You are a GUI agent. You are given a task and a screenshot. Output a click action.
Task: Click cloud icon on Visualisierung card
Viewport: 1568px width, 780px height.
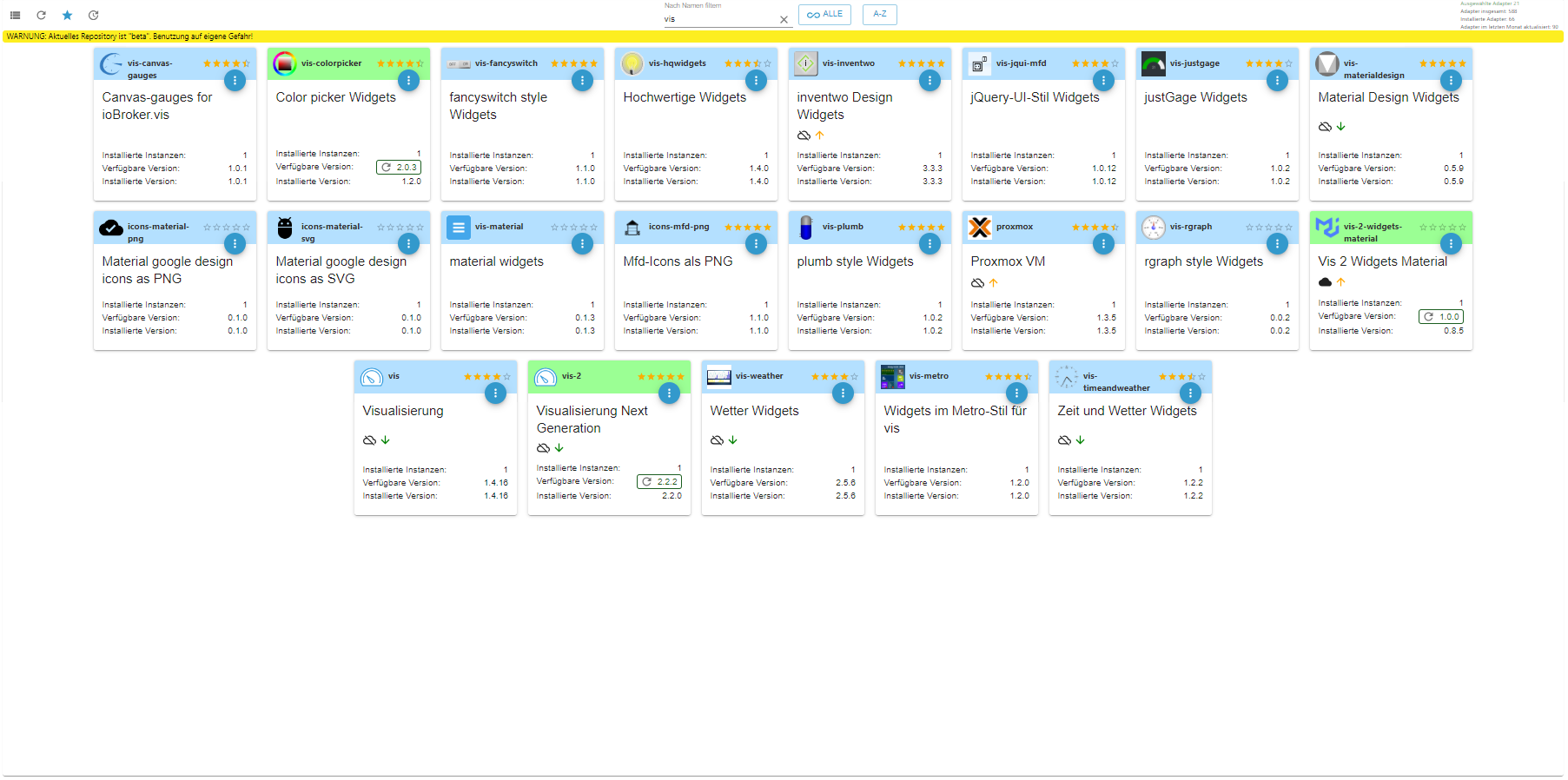coord(369,440)
